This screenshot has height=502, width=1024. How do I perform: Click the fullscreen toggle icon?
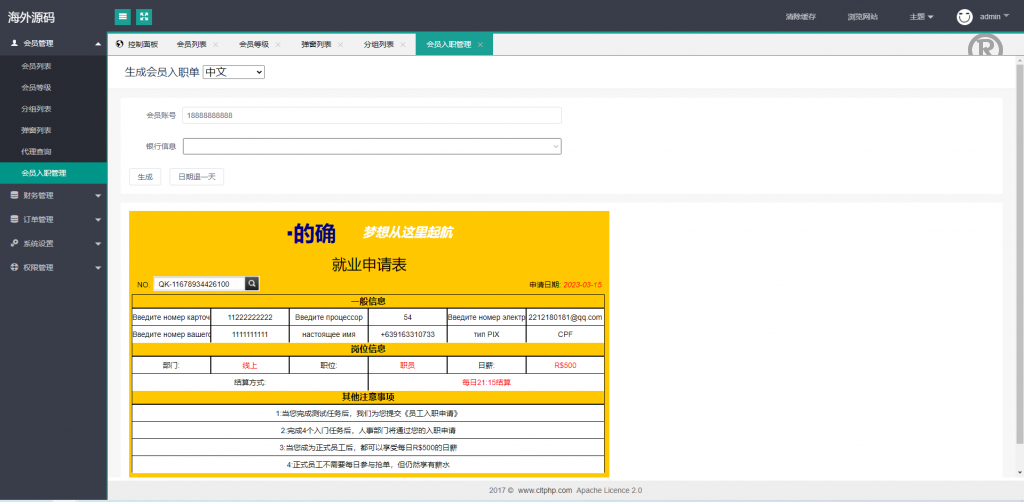pos(144,17)
